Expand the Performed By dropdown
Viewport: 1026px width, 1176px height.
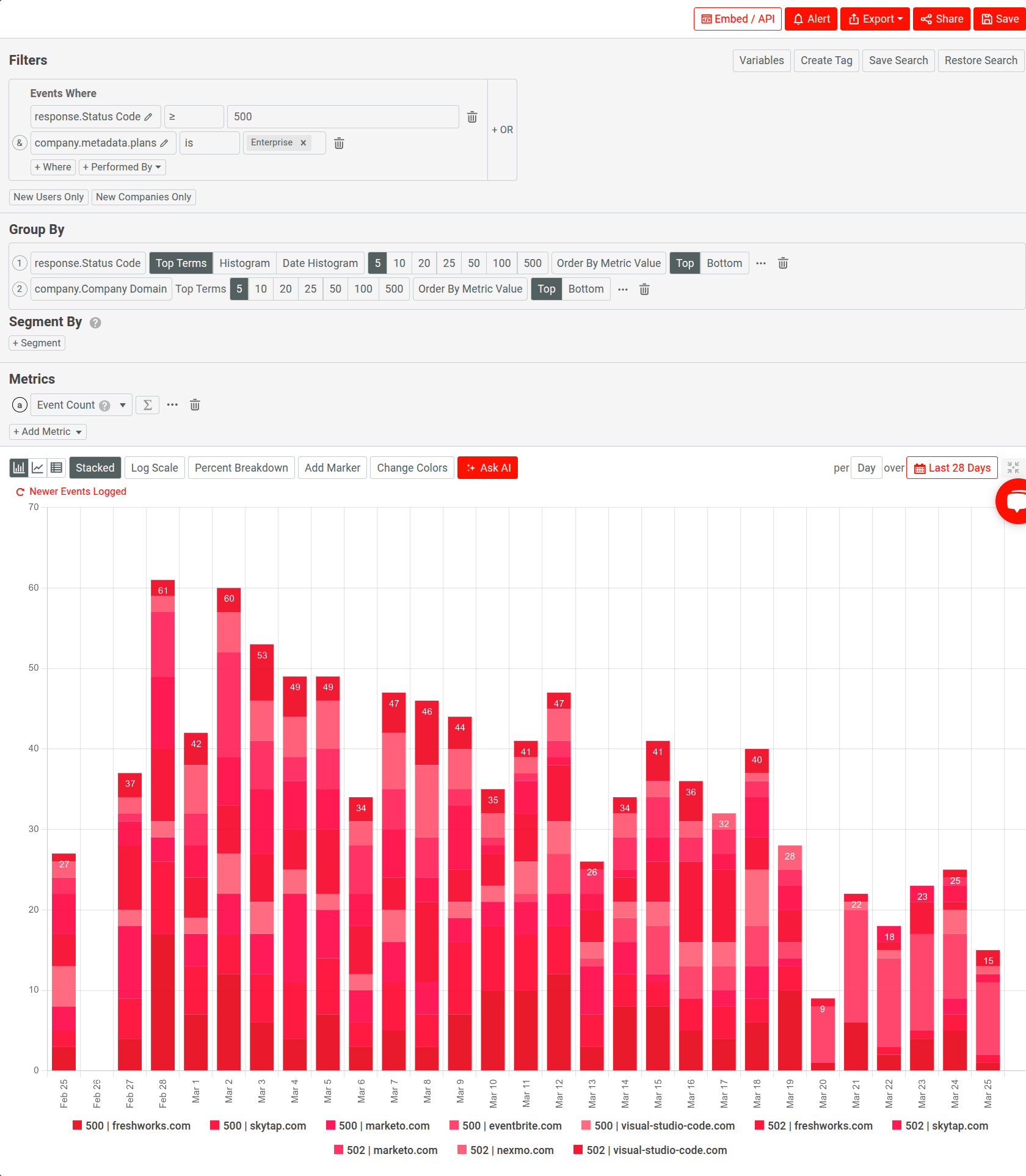click(x=122, y=167)
